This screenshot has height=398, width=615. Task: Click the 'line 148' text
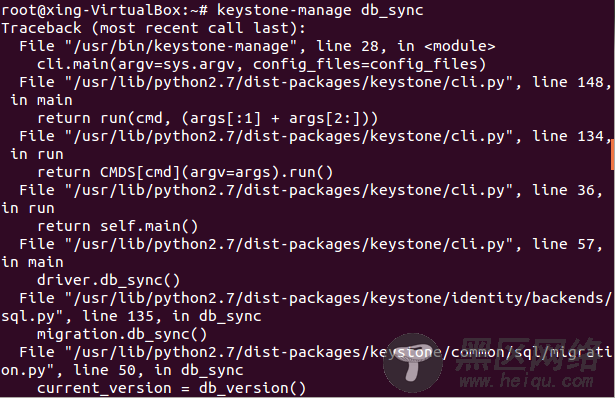tap(568, 82)
